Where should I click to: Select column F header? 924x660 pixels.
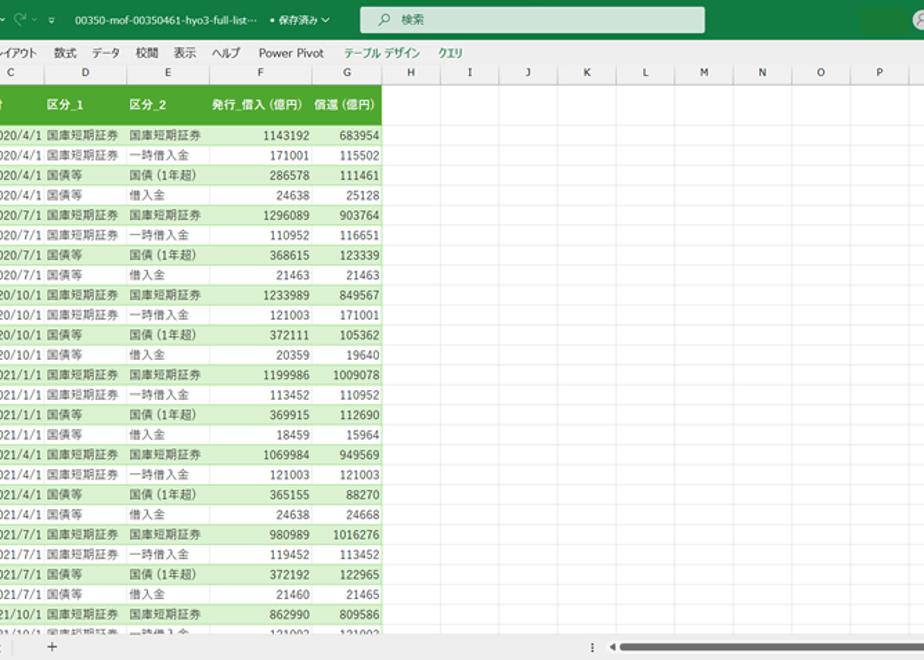tap(260, 72)
